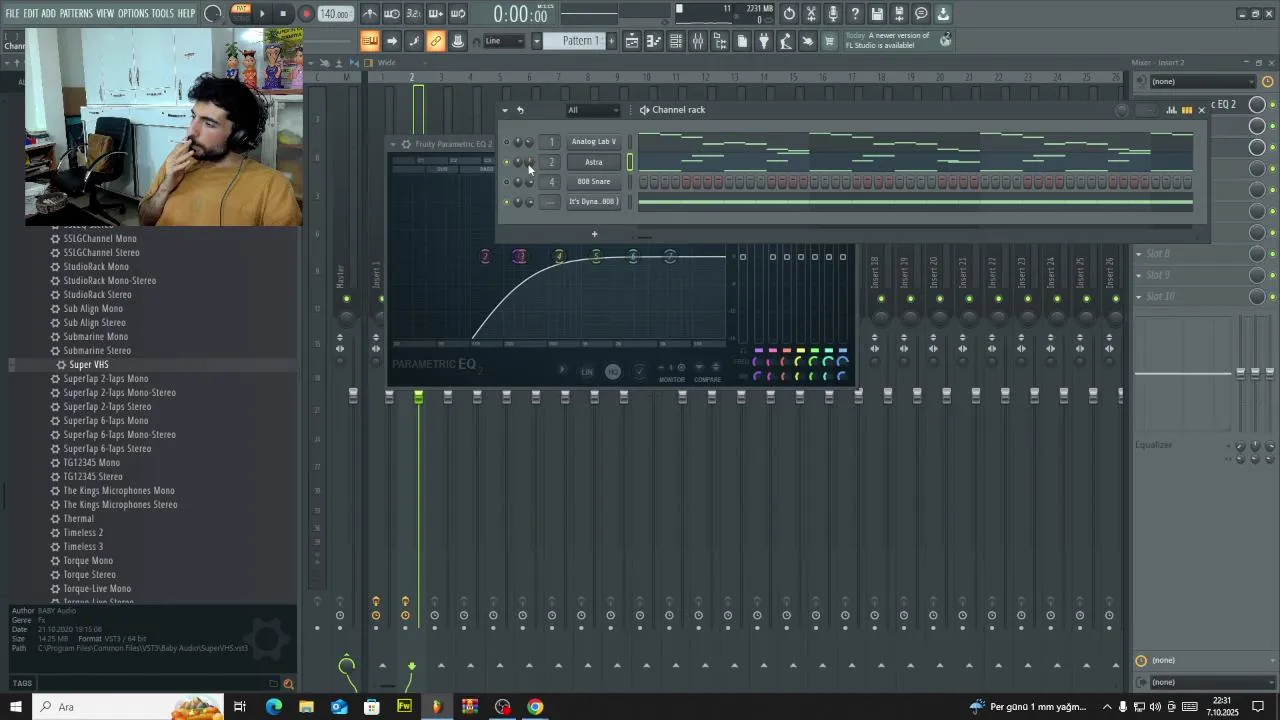Mute the Analog Lab V channel LED
The width and height of the screenshot is (1280, 720).
[506, 142]
